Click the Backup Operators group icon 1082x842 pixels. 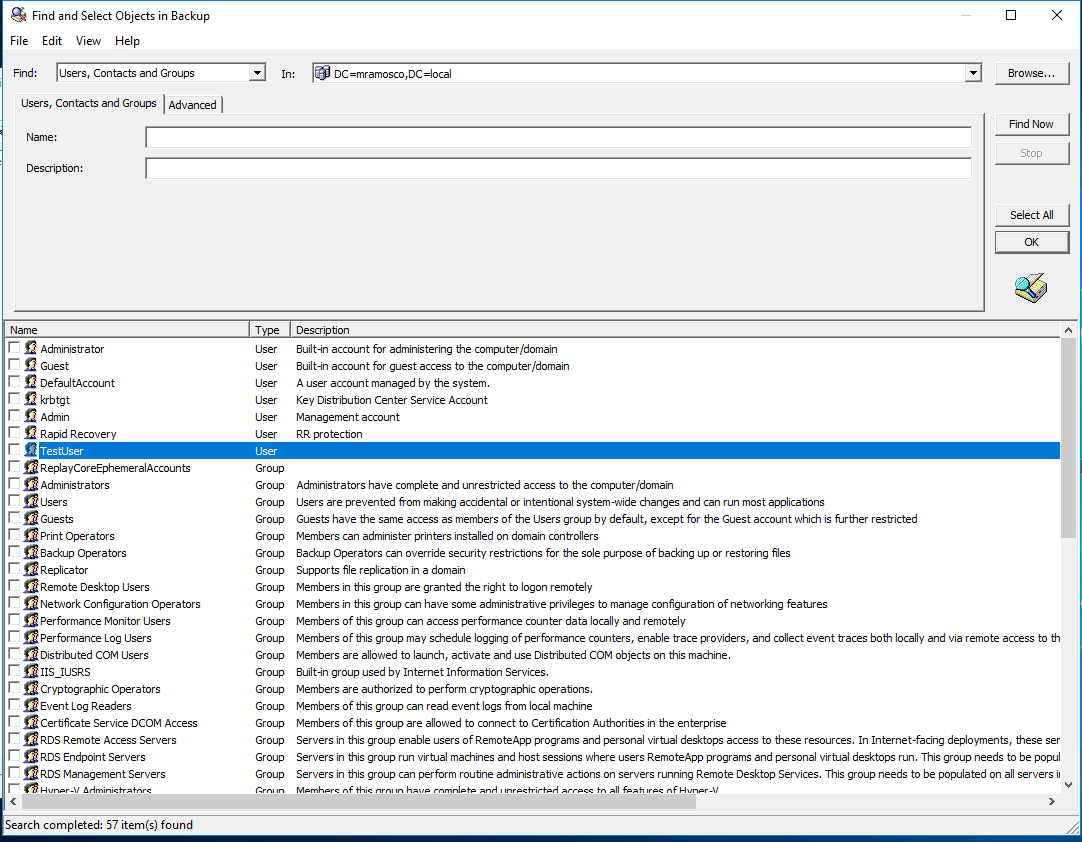click(31, 553)
